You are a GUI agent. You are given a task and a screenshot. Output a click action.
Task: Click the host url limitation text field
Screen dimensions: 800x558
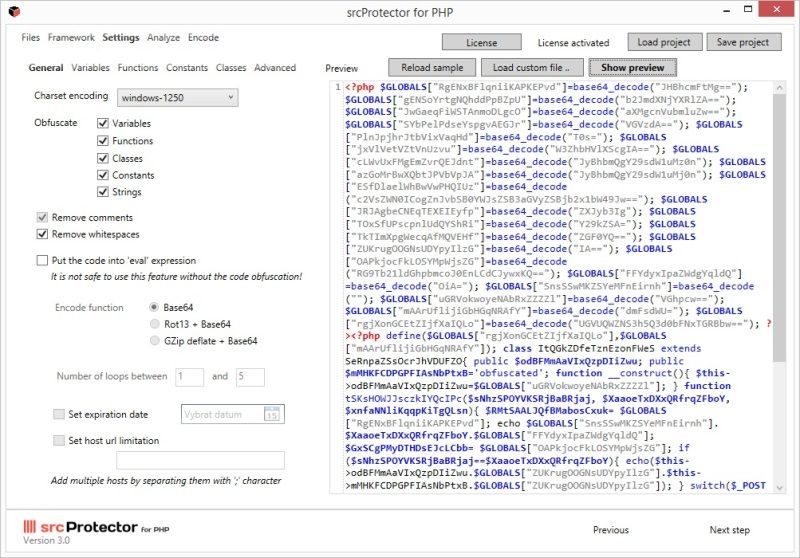point(200,460)
